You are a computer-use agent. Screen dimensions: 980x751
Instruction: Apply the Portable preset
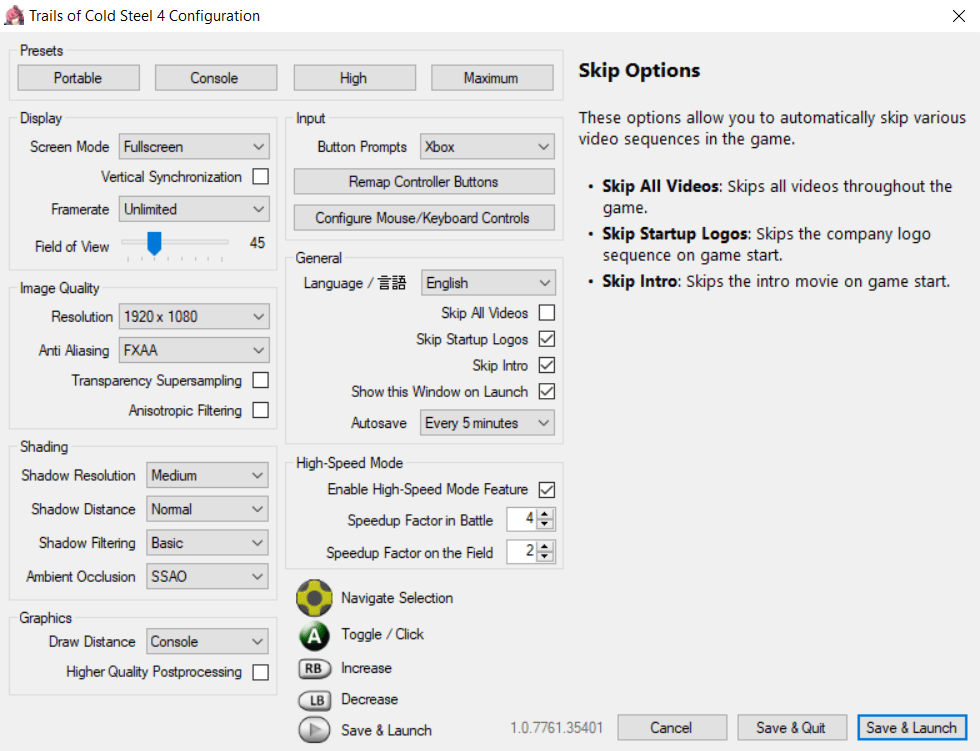78,78
